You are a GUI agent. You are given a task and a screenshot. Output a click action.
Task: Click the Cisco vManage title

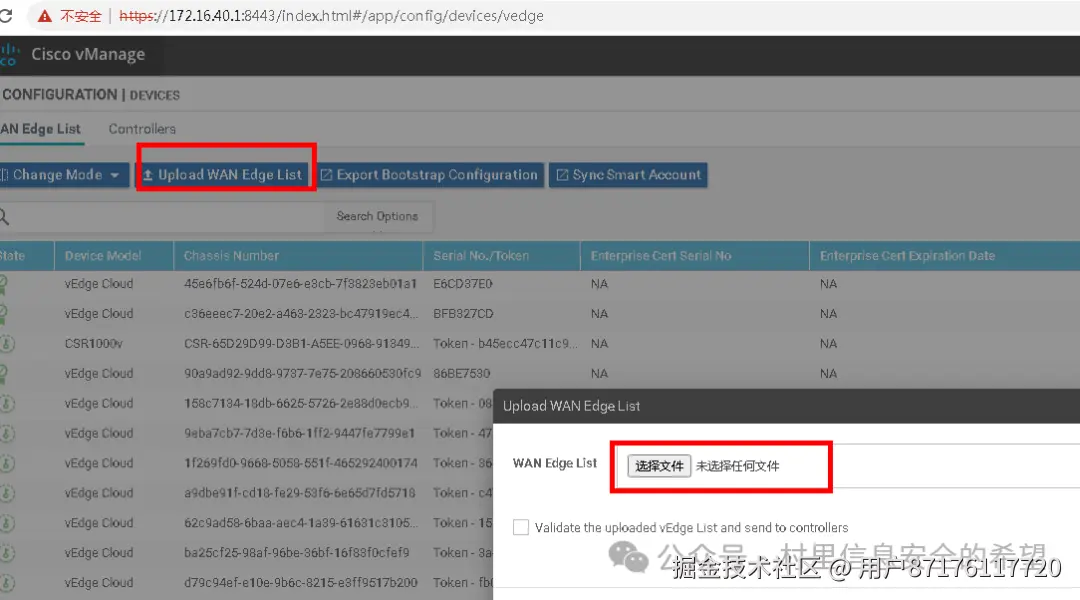tap(88, 54)
